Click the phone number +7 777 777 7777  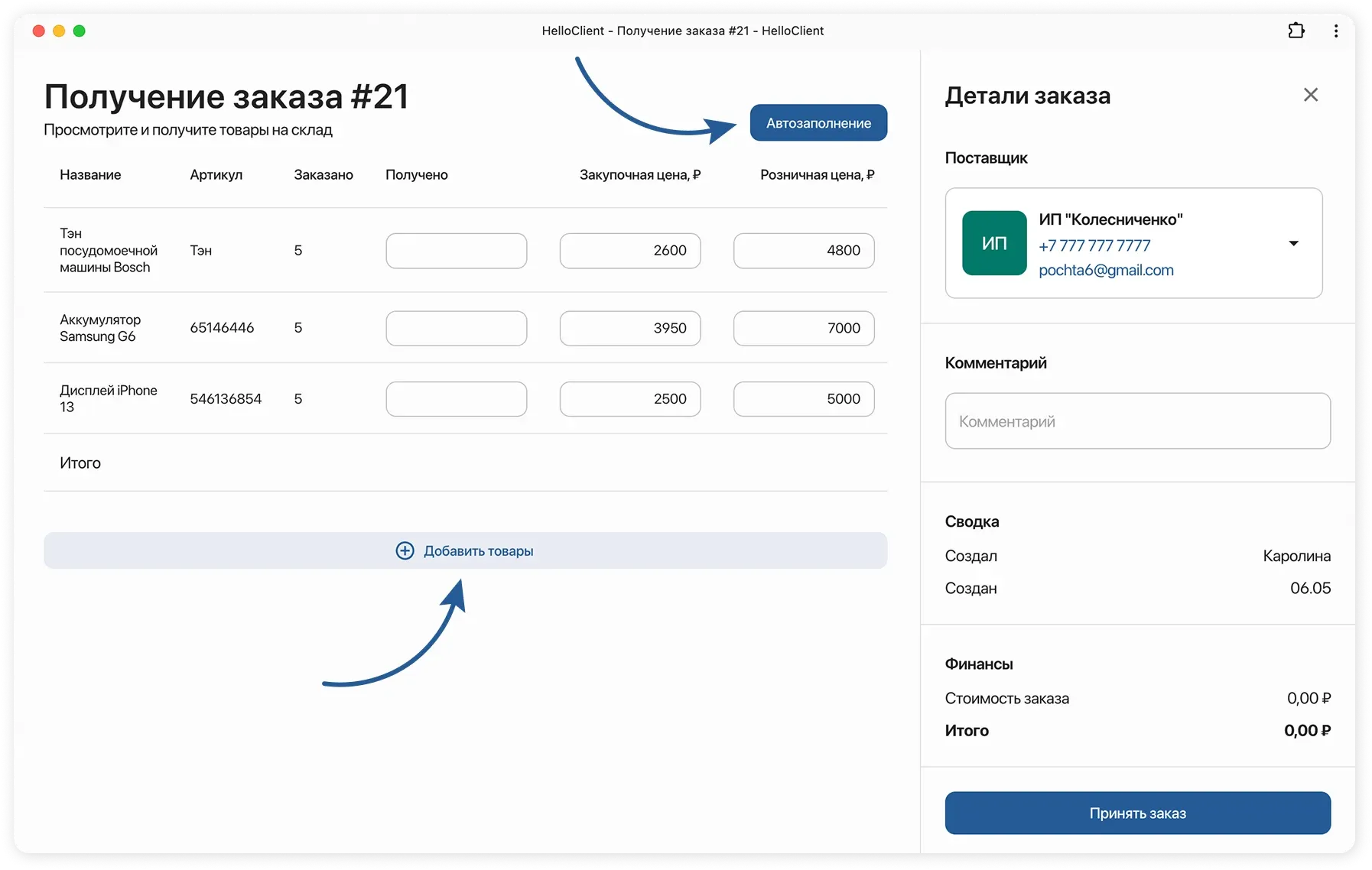1094,245
